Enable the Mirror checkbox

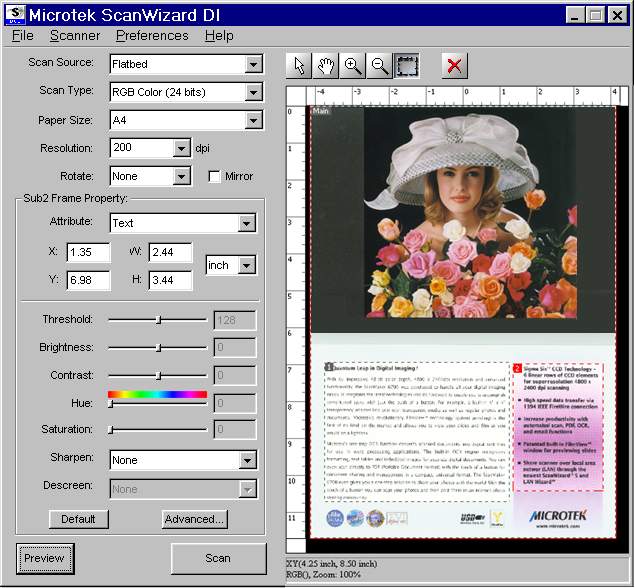214,177
